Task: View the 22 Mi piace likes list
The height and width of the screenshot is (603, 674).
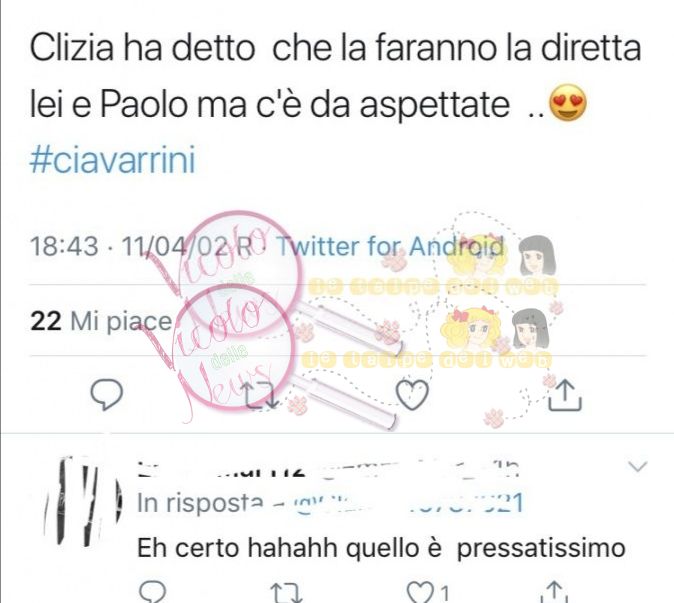Action: click(x=101, y=321)
